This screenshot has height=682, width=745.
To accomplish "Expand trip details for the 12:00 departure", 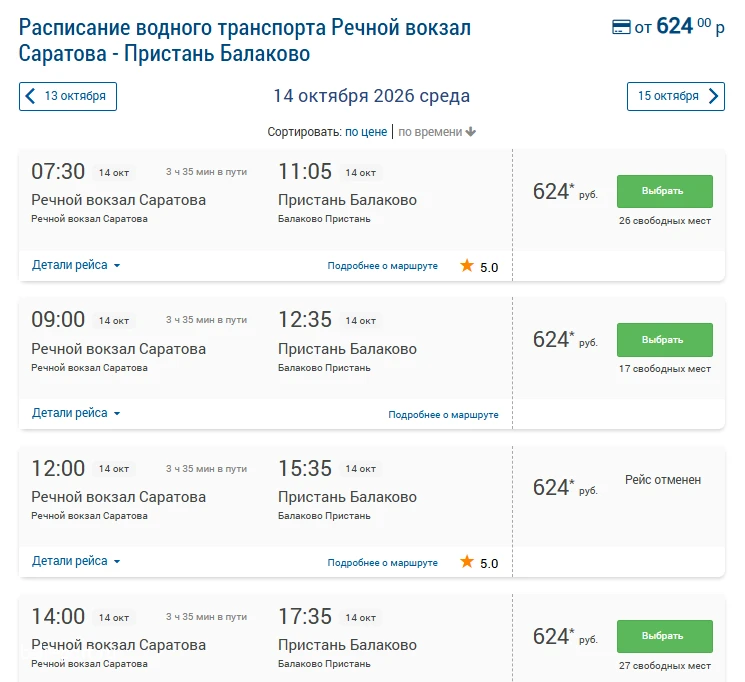I will [76, 561].
